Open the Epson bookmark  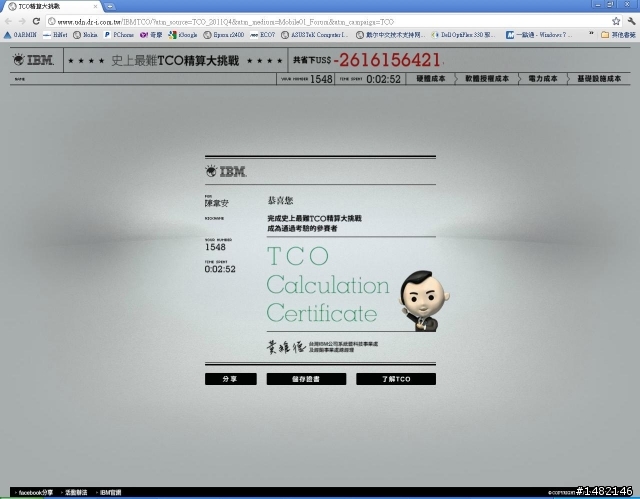click(224, 35)
